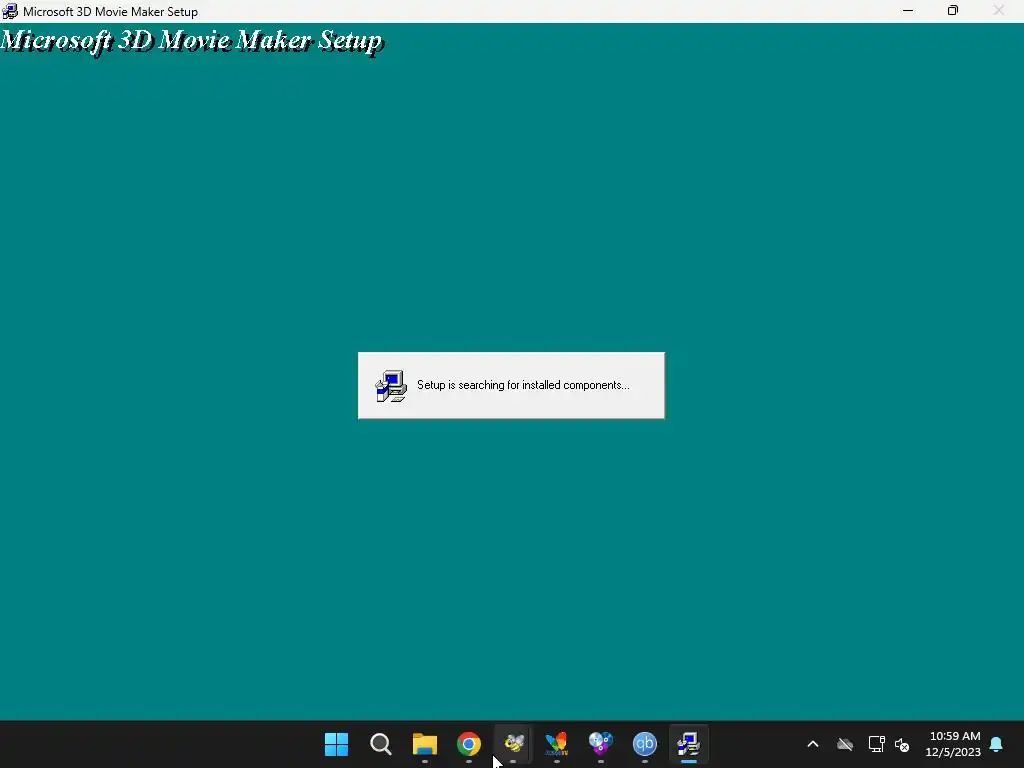Click the OneDrive cloud tray icon
The width and height of the screenshot is (1024, 768).
tap(845, 744)
